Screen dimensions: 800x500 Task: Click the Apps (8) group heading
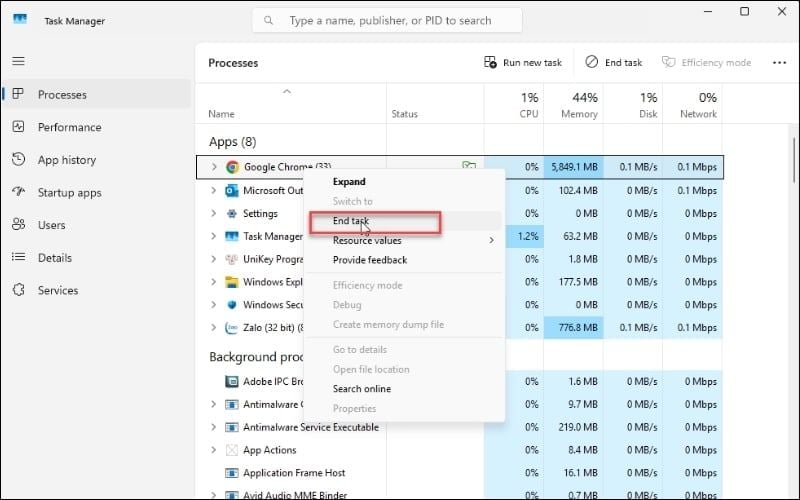tap(233, 141)
